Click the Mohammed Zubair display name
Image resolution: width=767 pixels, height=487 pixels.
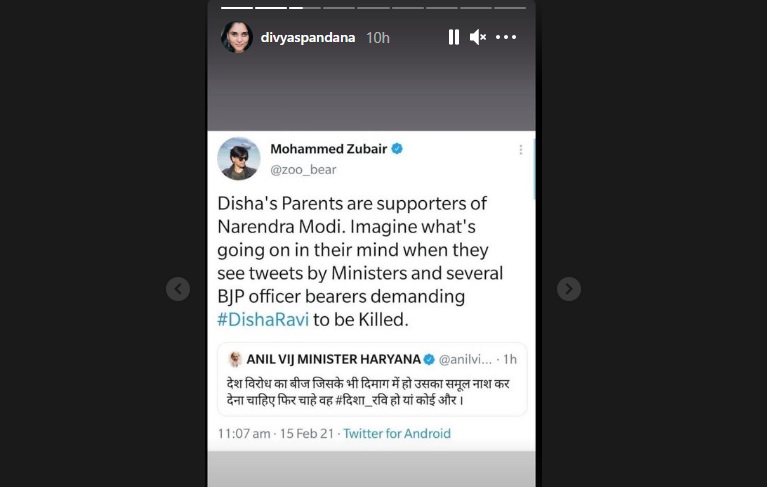329,149
